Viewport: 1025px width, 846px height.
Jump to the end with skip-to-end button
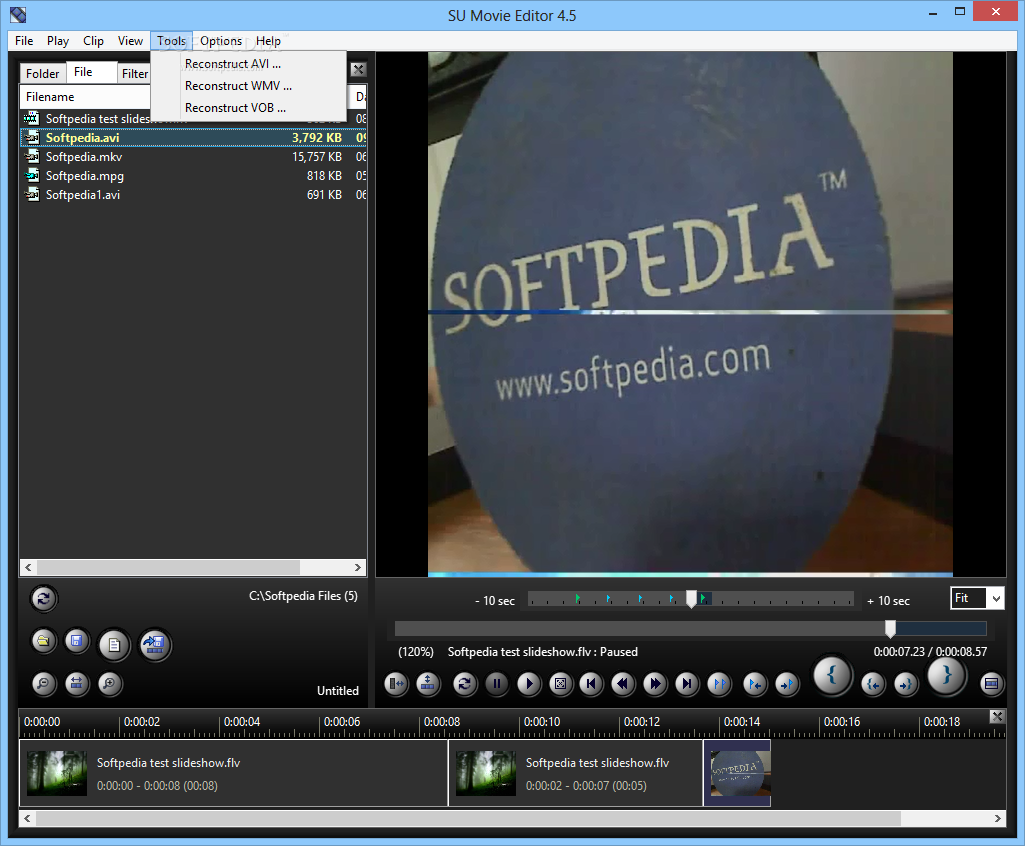coord(687,684)
